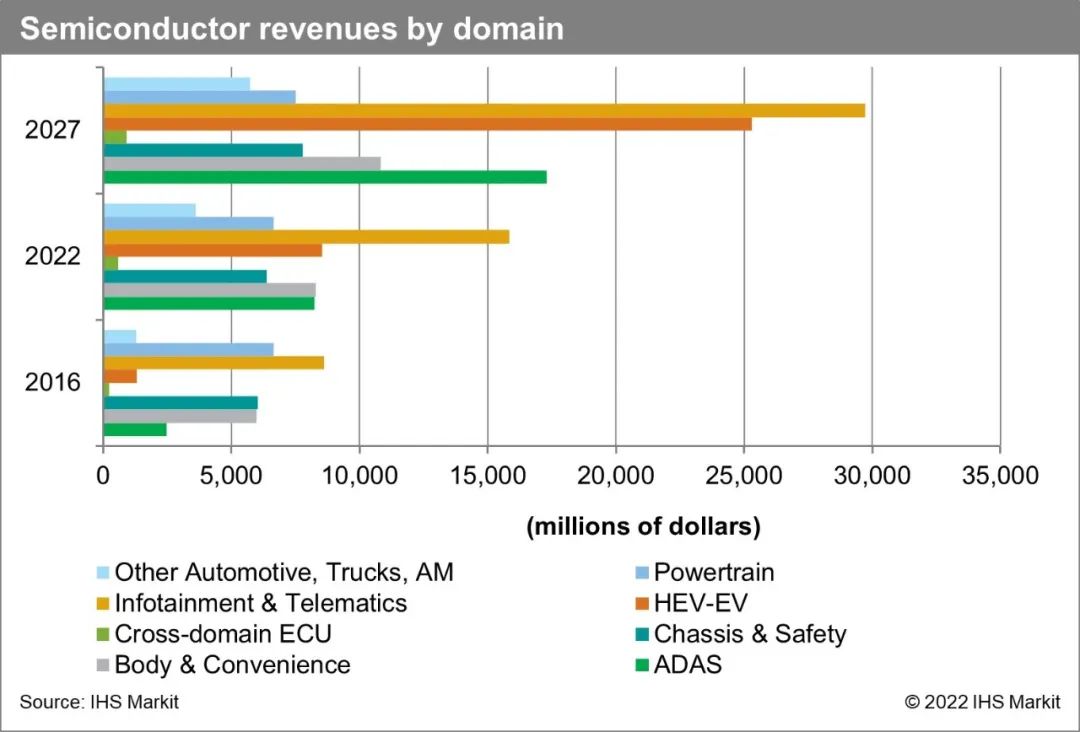Click the 2027 Infotainment & Telematics bar
This screenshot has height=732, width=1080.
(484, 110)
